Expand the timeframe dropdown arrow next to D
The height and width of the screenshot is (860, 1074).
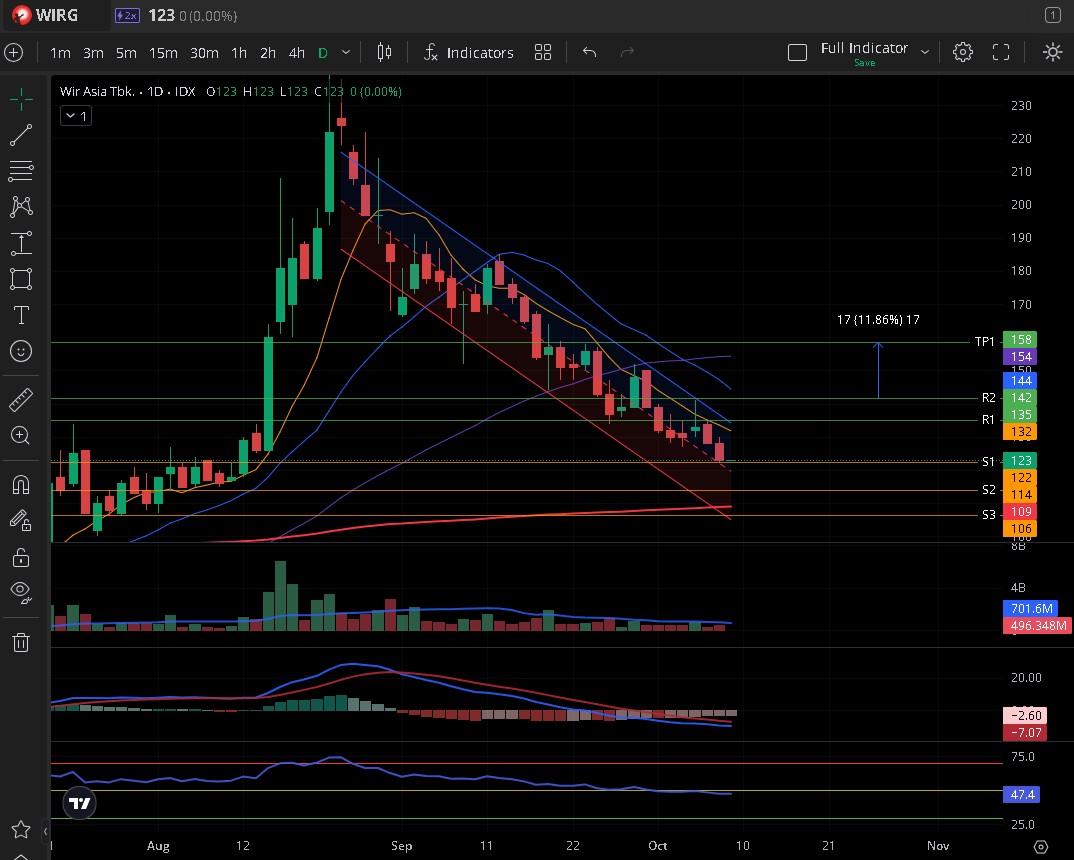pos(346,52)
